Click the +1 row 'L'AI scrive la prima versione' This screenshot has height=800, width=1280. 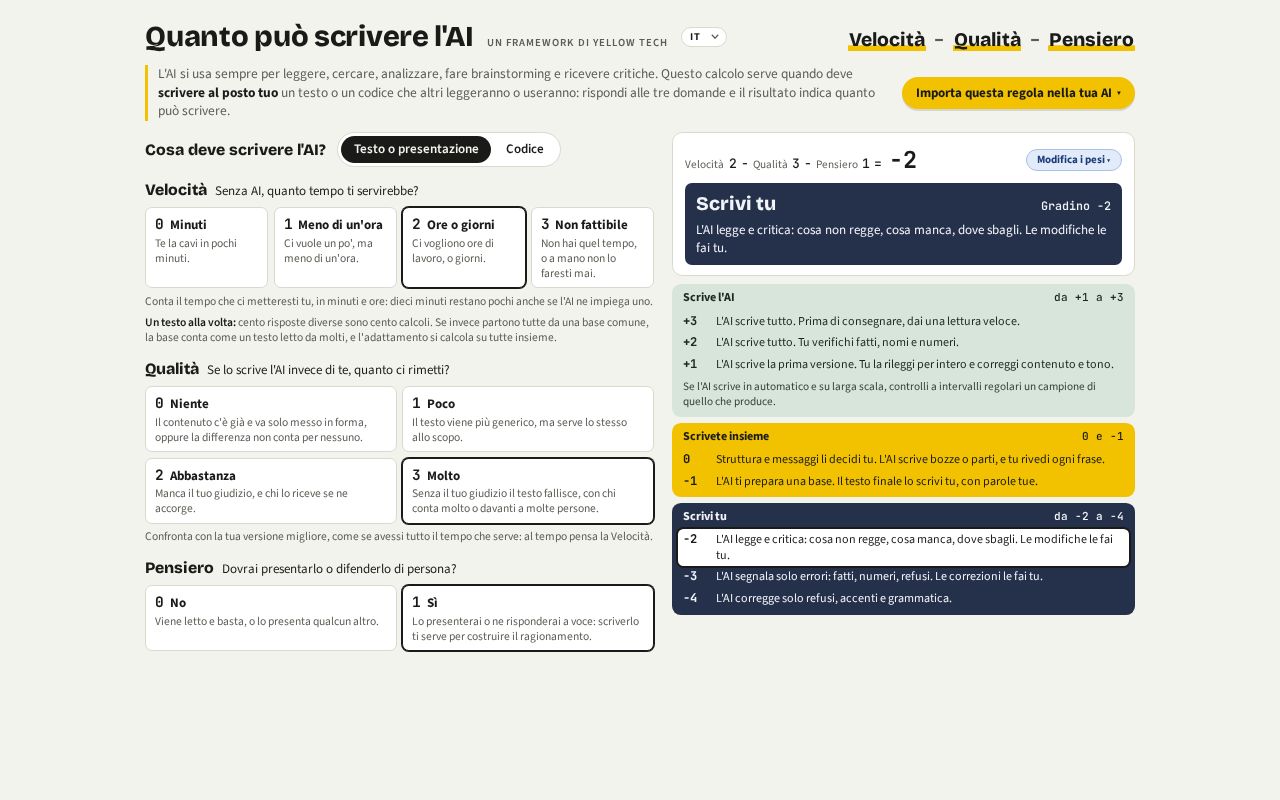[903, 364]
